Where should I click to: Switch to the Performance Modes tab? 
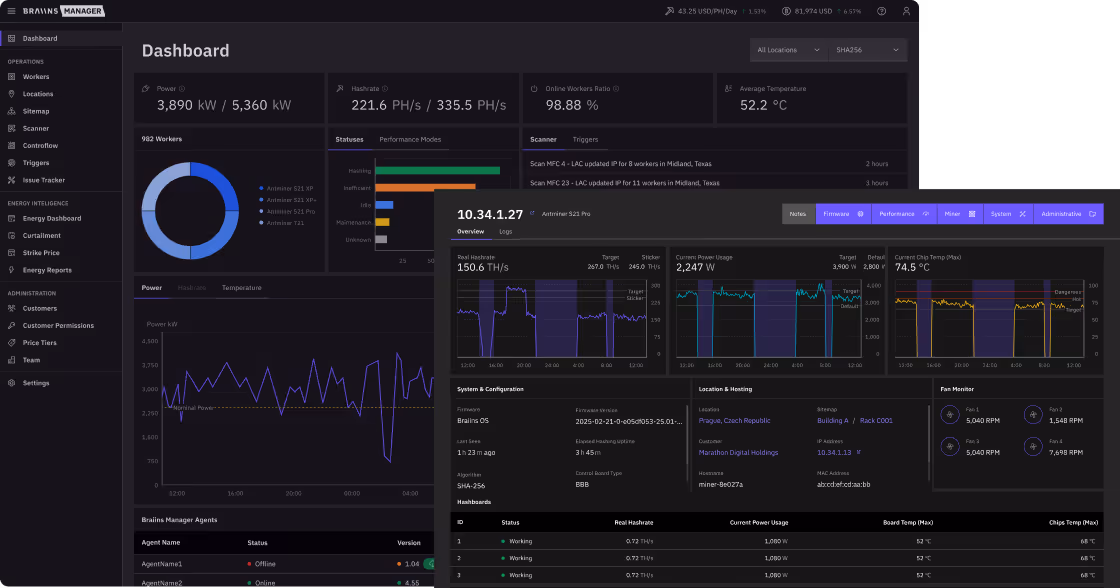pos(410,139)
